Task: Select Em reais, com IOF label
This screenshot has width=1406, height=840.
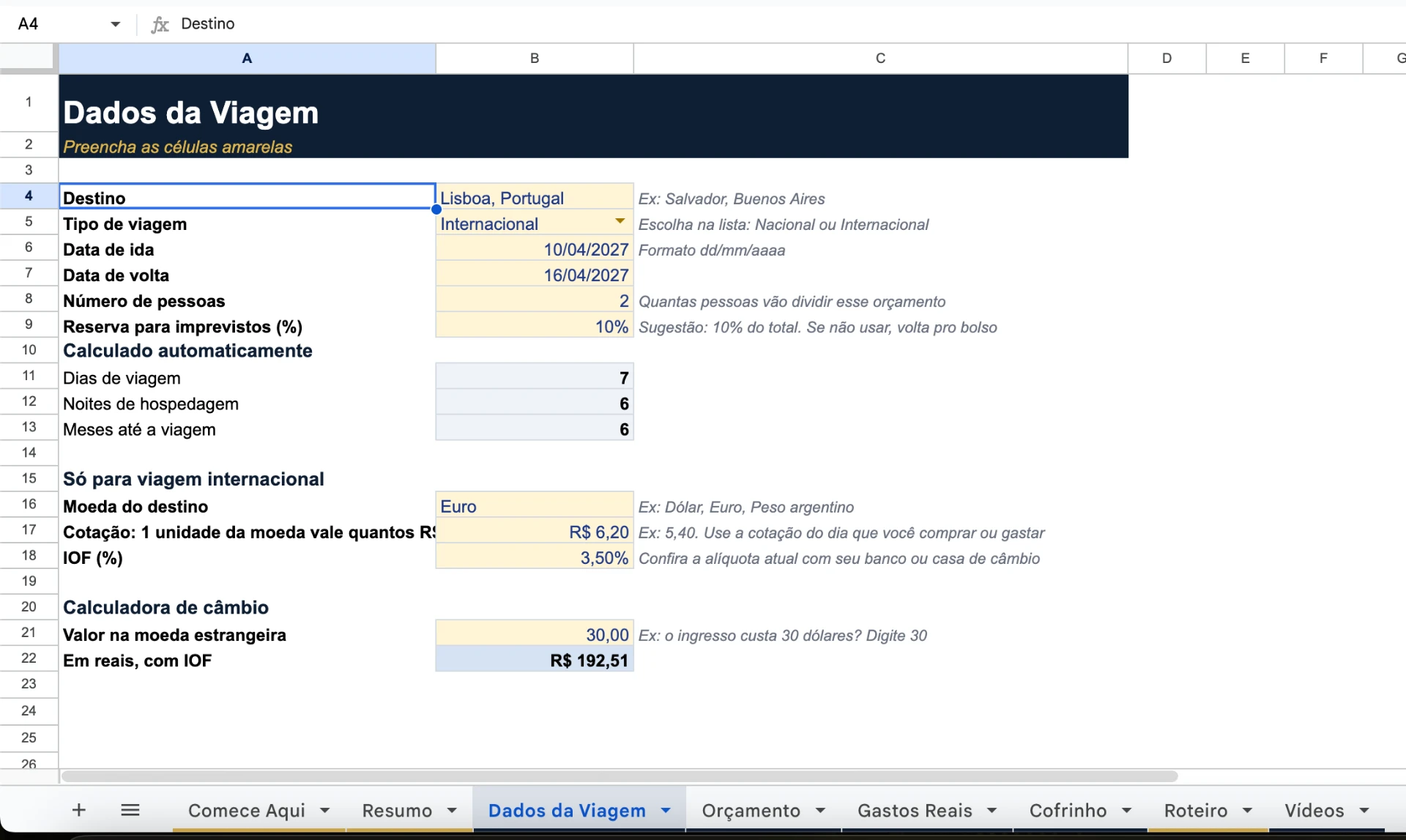Action: [x=247, y=658]
